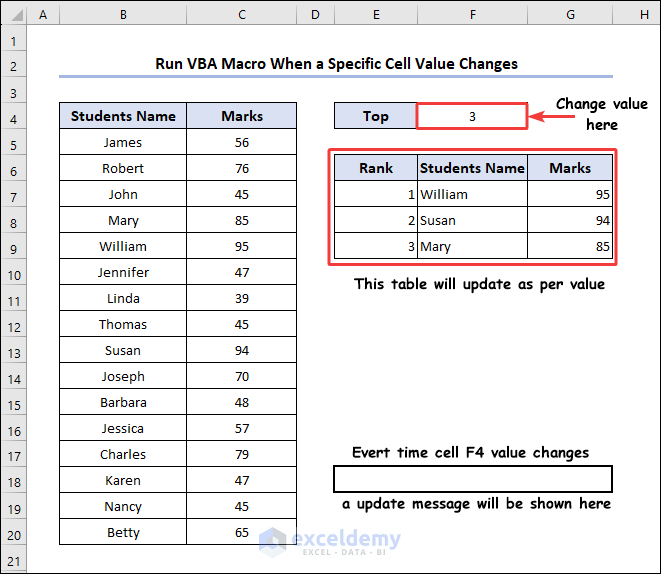Click rank 2 cell

tap(376, 220)
